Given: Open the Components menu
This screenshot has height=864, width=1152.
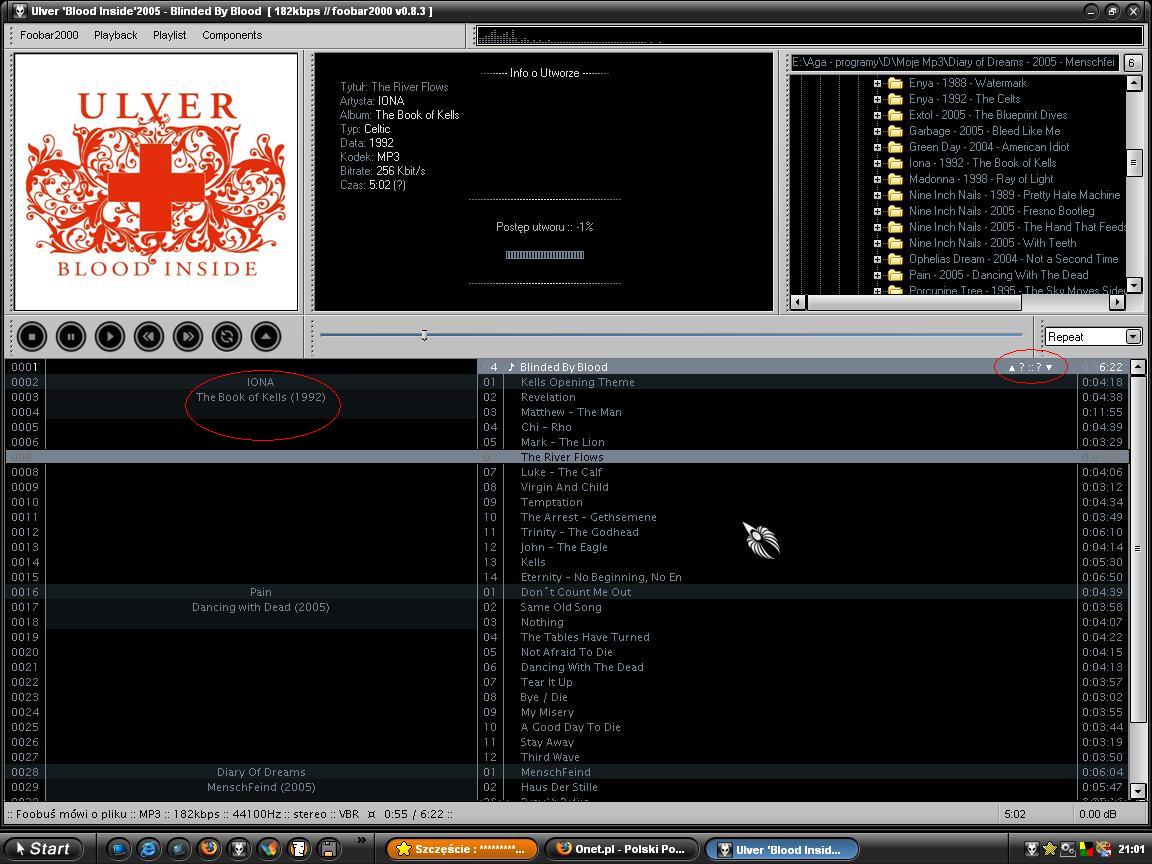Looking at the screenshot, I should tap(232, 35).
